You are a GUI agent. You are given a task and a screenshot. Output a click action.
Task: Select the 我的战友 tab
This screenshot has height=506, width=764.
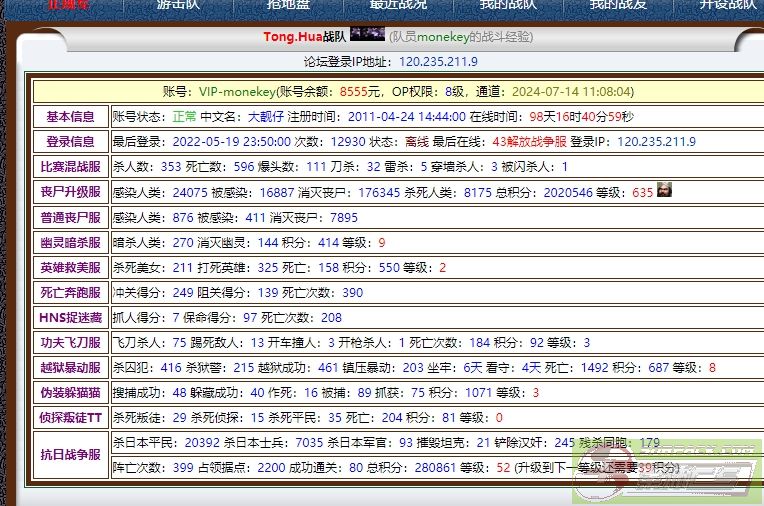click(617, 5)
